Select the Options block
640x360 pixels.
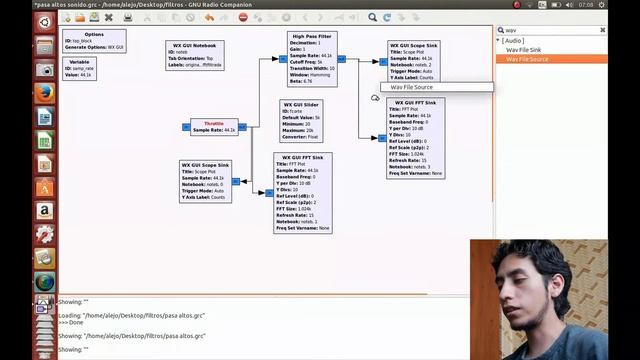pyautogui.click(x=94, y=41)
